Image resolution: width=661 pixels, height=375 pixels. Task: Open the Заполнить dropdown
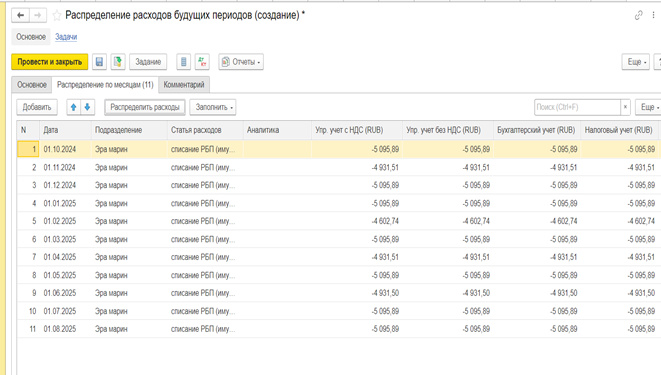click(x=213, y=107)
